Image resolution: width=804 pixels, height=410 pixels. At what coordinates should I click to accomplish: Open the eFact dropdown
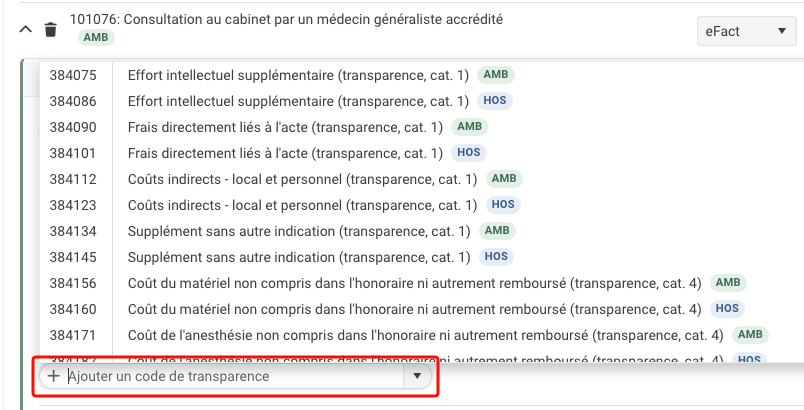(x=746, y=31)
